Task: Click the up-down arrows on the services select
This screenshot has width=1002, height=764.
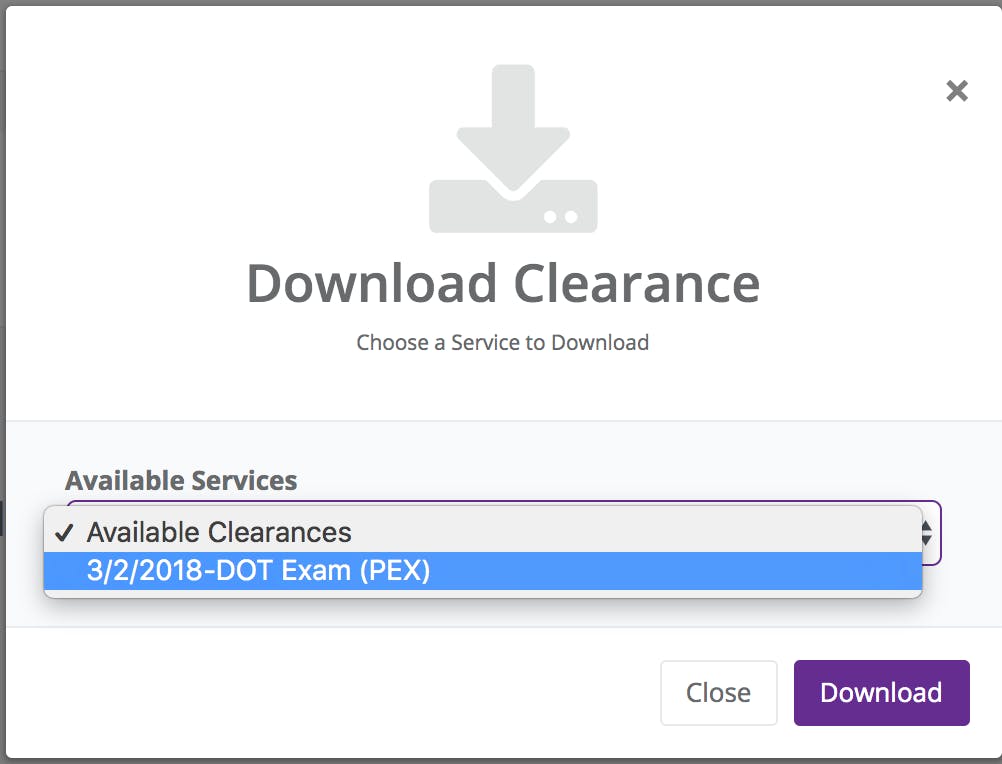Action: pos(927,532)
